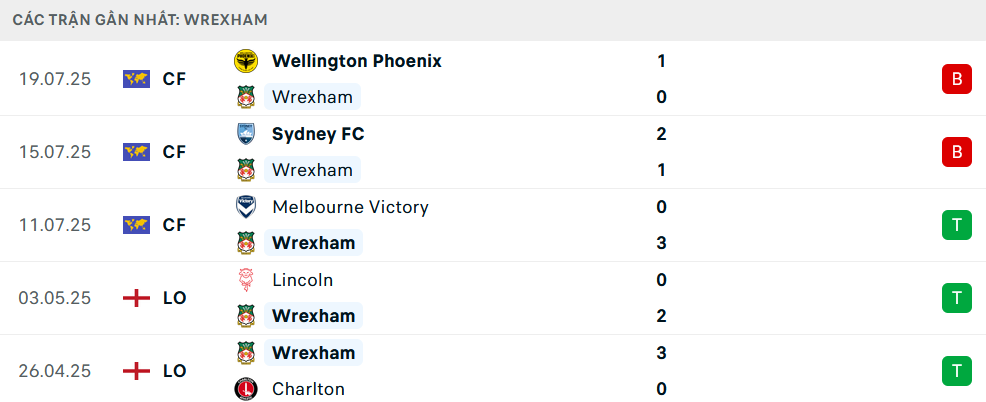Open the Charlton team link
Viewport: 986px width, 402px height.
(x=308, y=389)
